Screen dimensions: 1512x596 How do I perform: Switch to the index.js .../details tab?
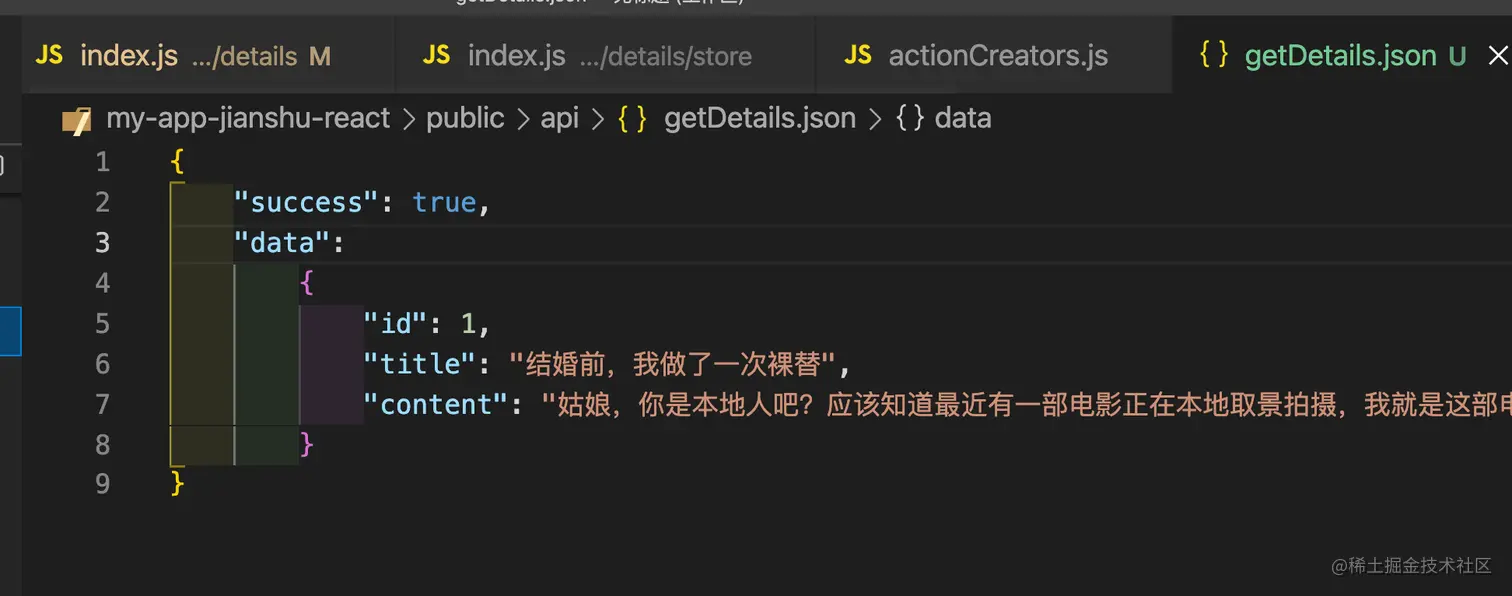pyautogui.click(x=129, y=56)
